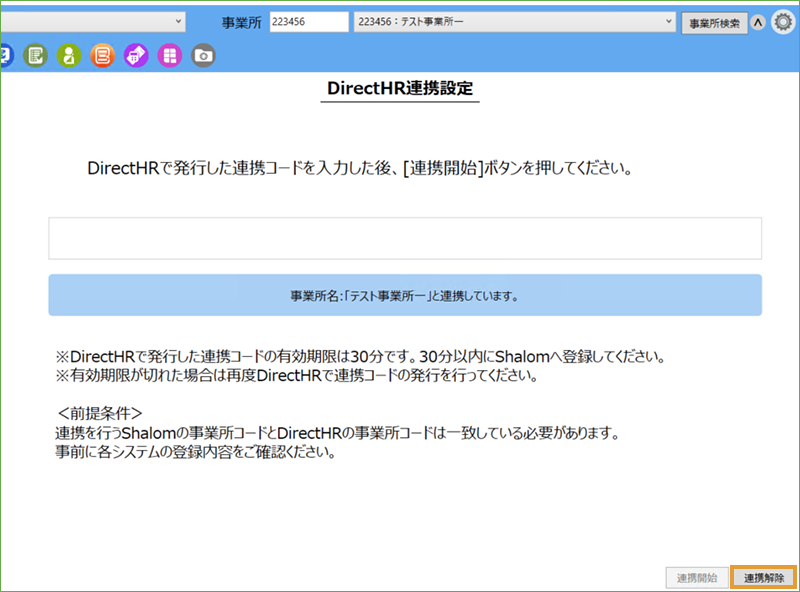
Task: Click the note about 有効期限が切れた場合
Action: (x=297, y=376)
